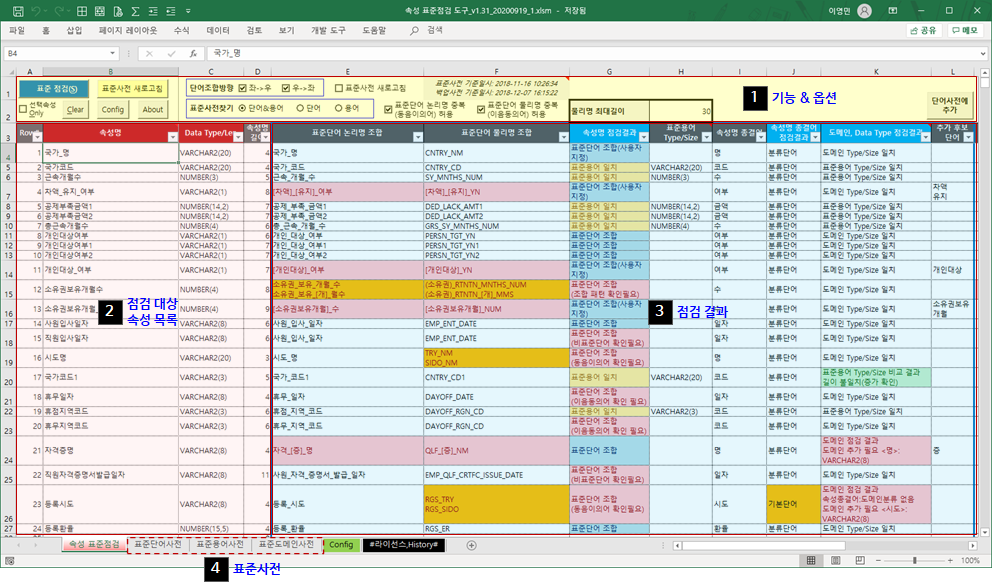Toggle the 좌->우 direction checkbox
This screenshot has width=992, height=588.
point(242,88)
